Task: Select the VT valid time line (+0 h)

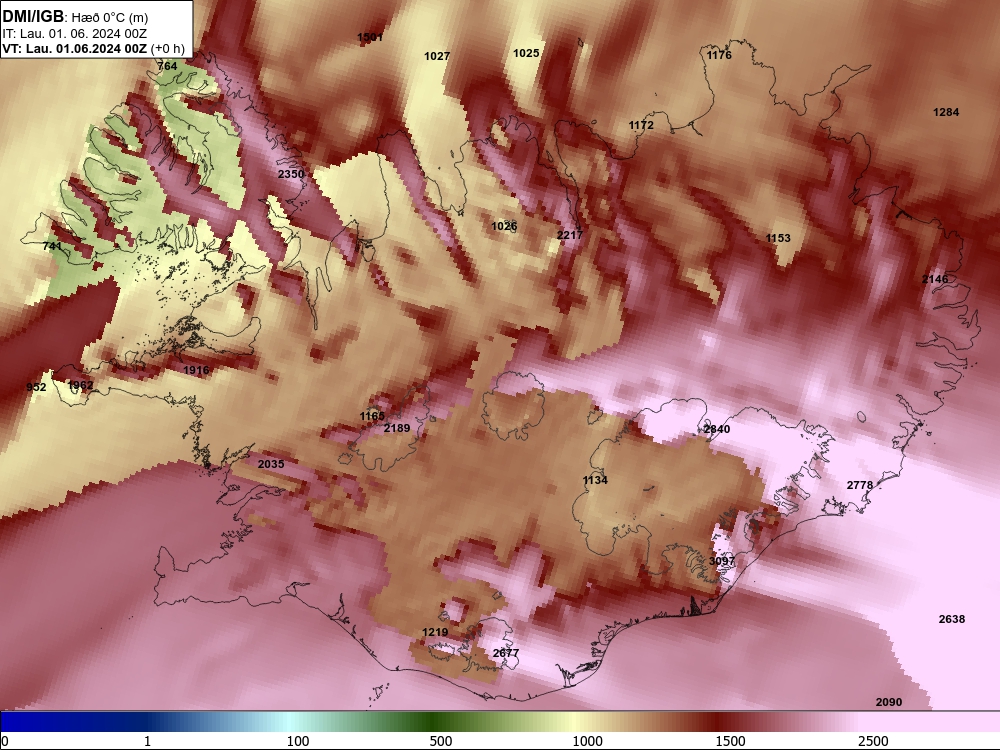Action: click(x=93, y=48)
